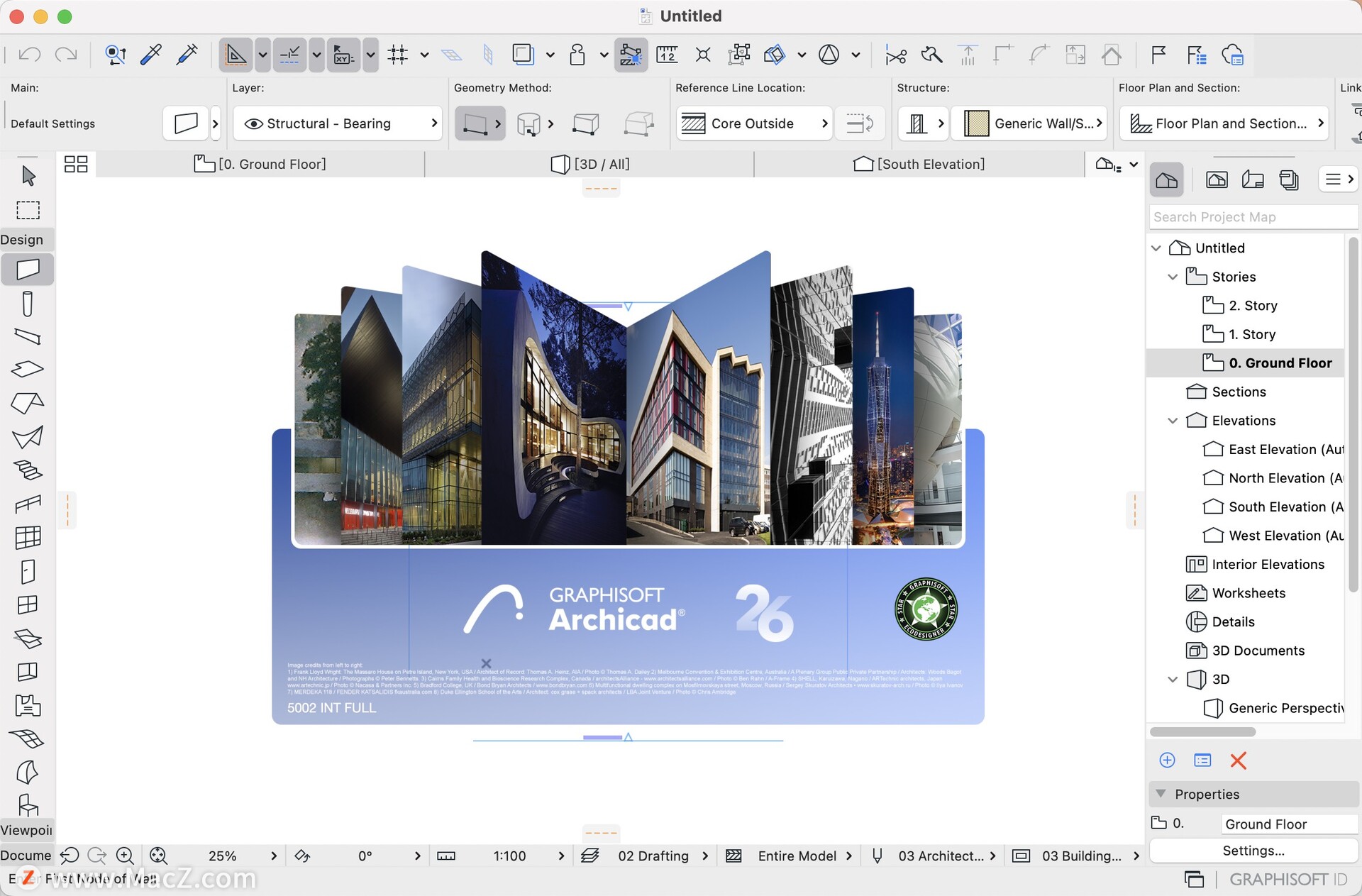Select the Wall tool
This screenshot has width=1362, height=896.
click(28, 270)
